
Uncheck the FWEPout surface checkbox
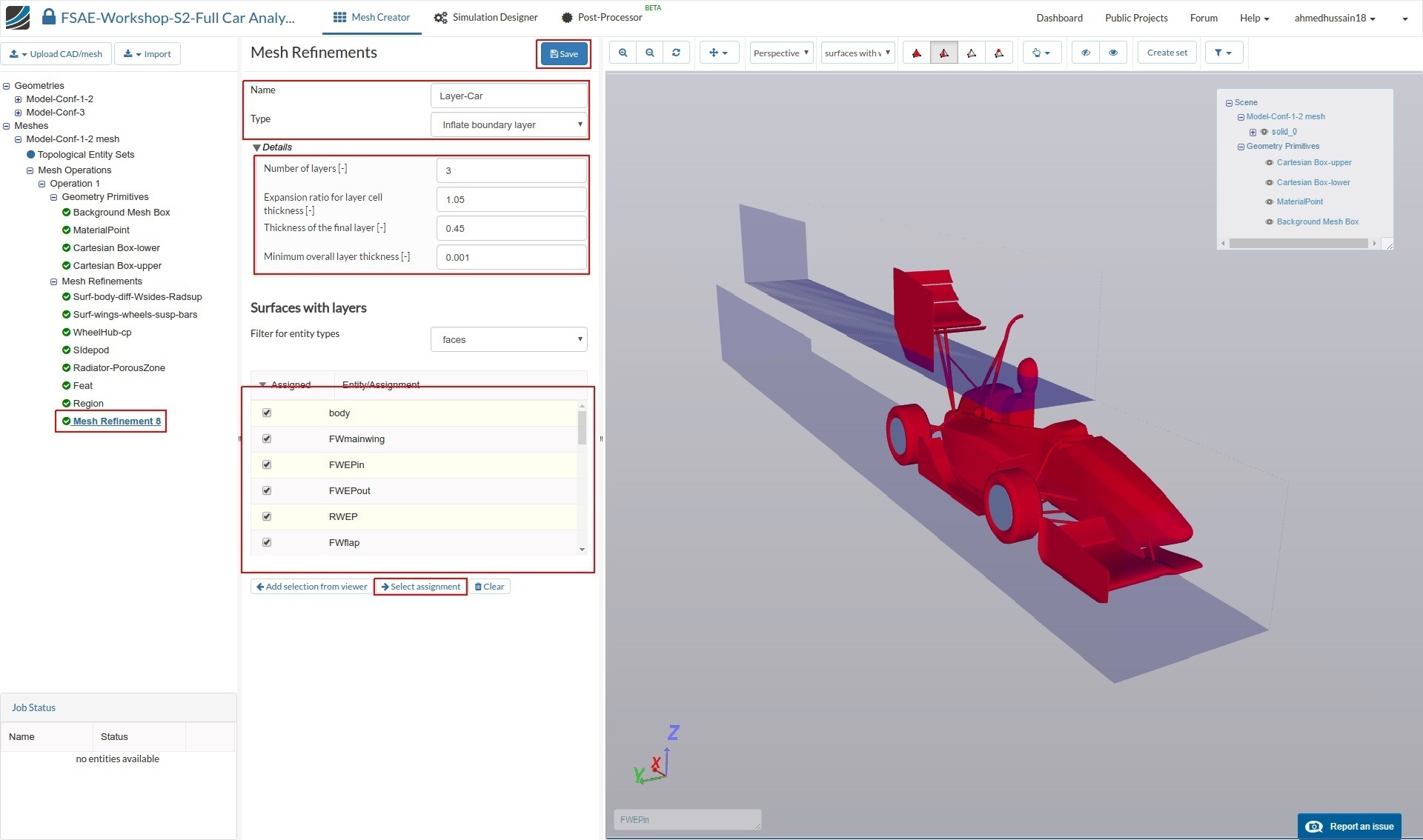pos(267,490)
